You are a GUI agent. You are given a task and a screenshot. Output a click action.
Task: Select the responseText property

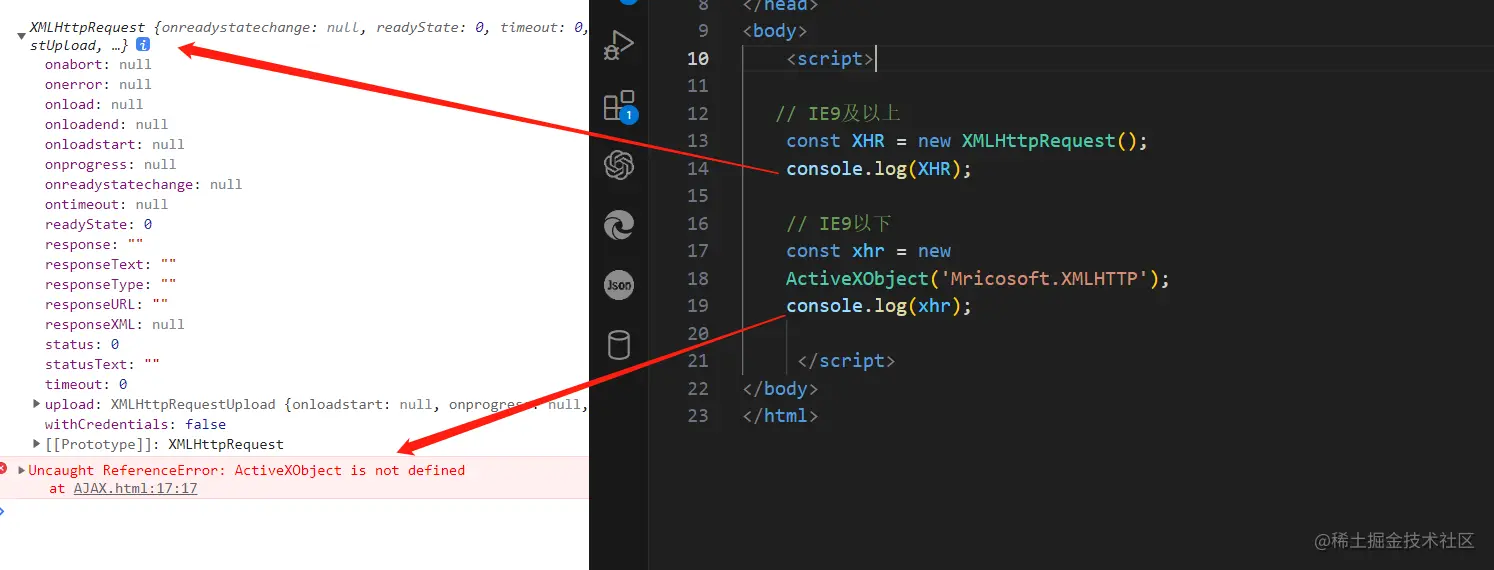tap(110, 264)
